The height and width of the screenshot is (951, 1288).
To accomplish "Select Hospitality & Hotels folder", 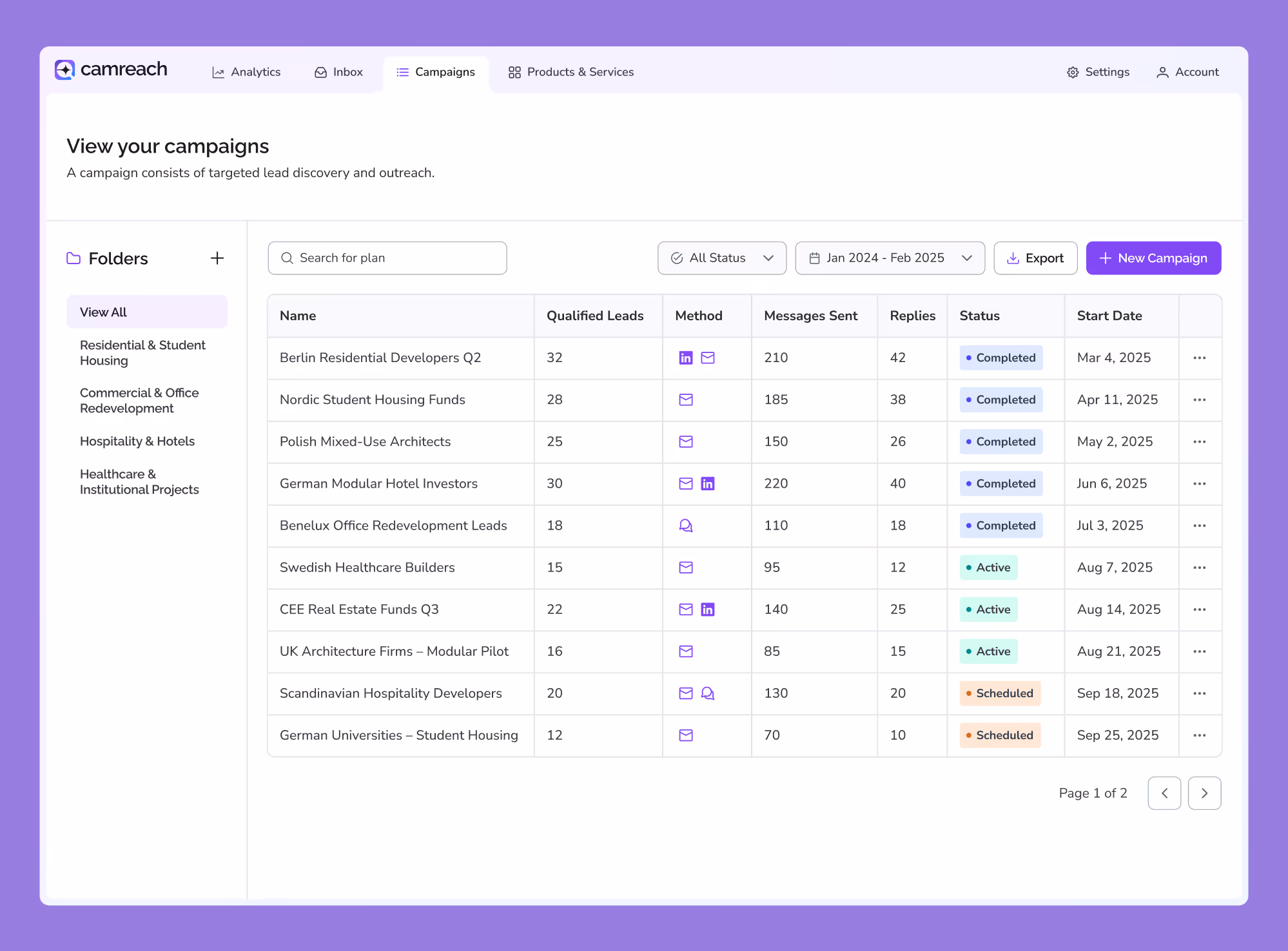I will click(x=137, y=441).
